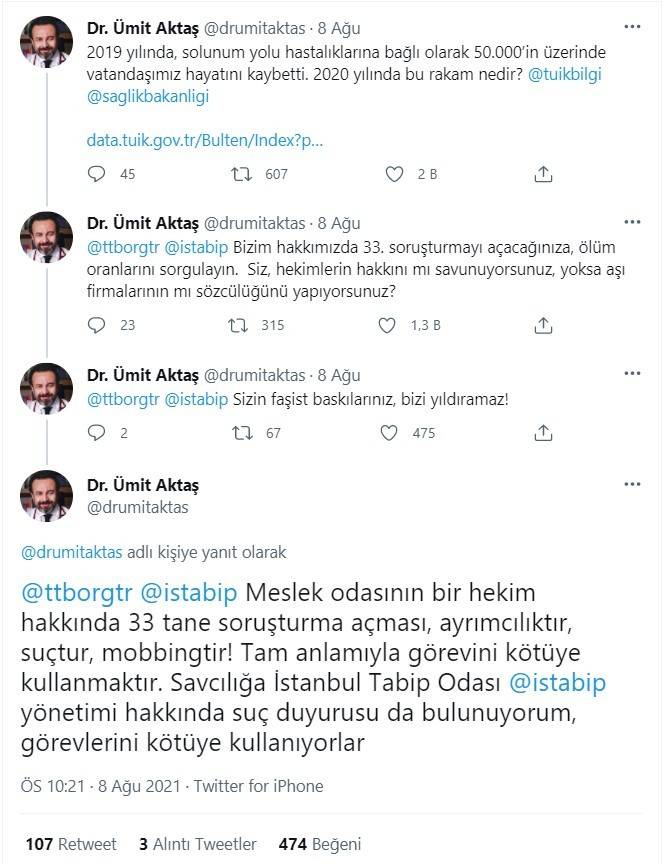Open more options on the first tweet

click(x=631, y=26)
